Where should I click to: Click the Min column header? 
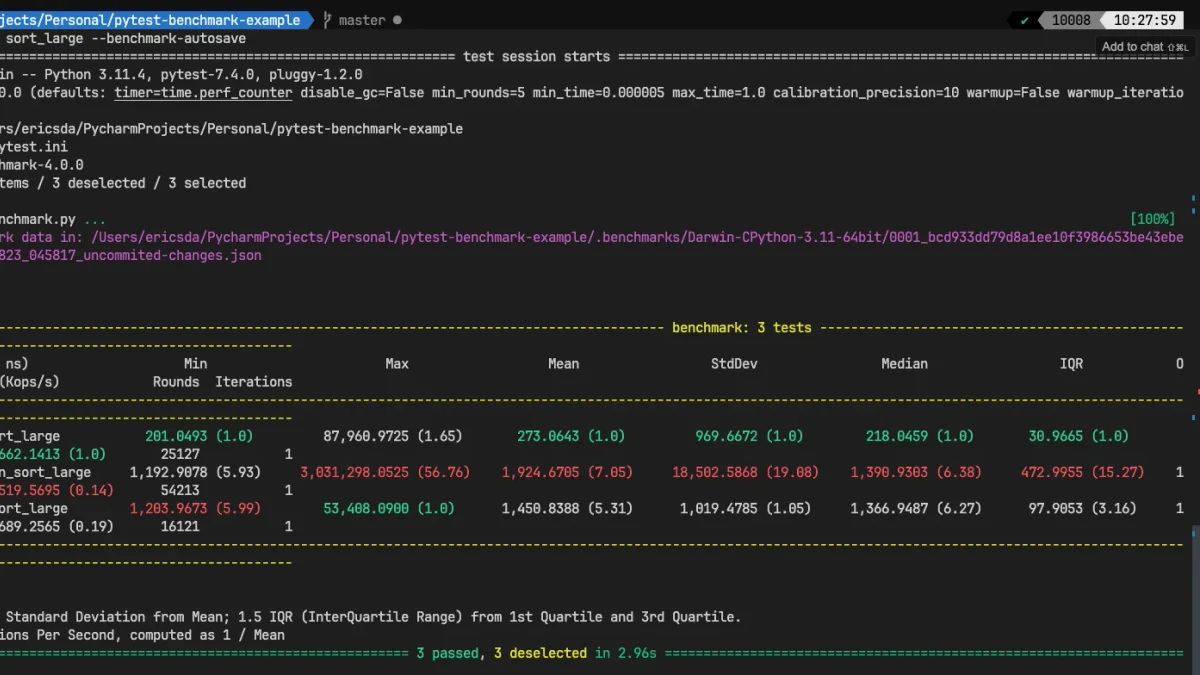pos(196,363)
